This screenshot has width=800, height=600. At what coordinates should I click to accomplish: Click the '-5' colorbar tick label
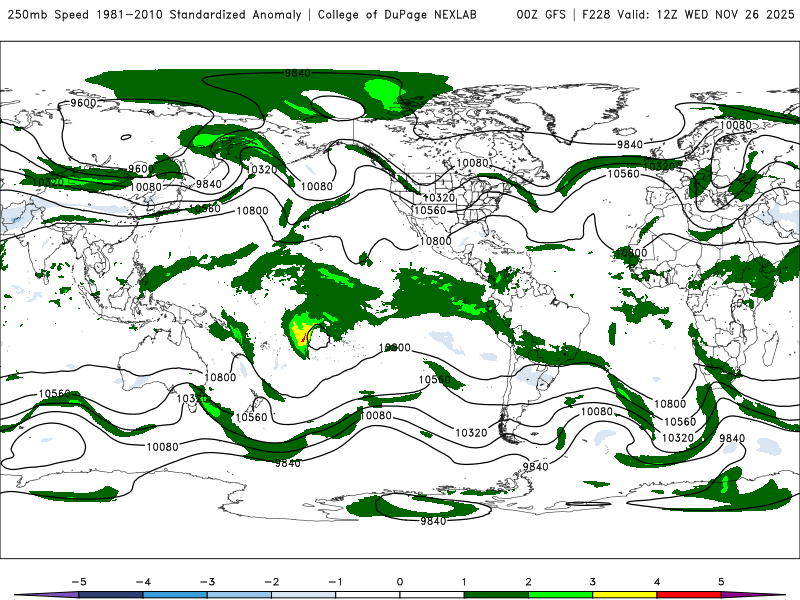(79, 582)
